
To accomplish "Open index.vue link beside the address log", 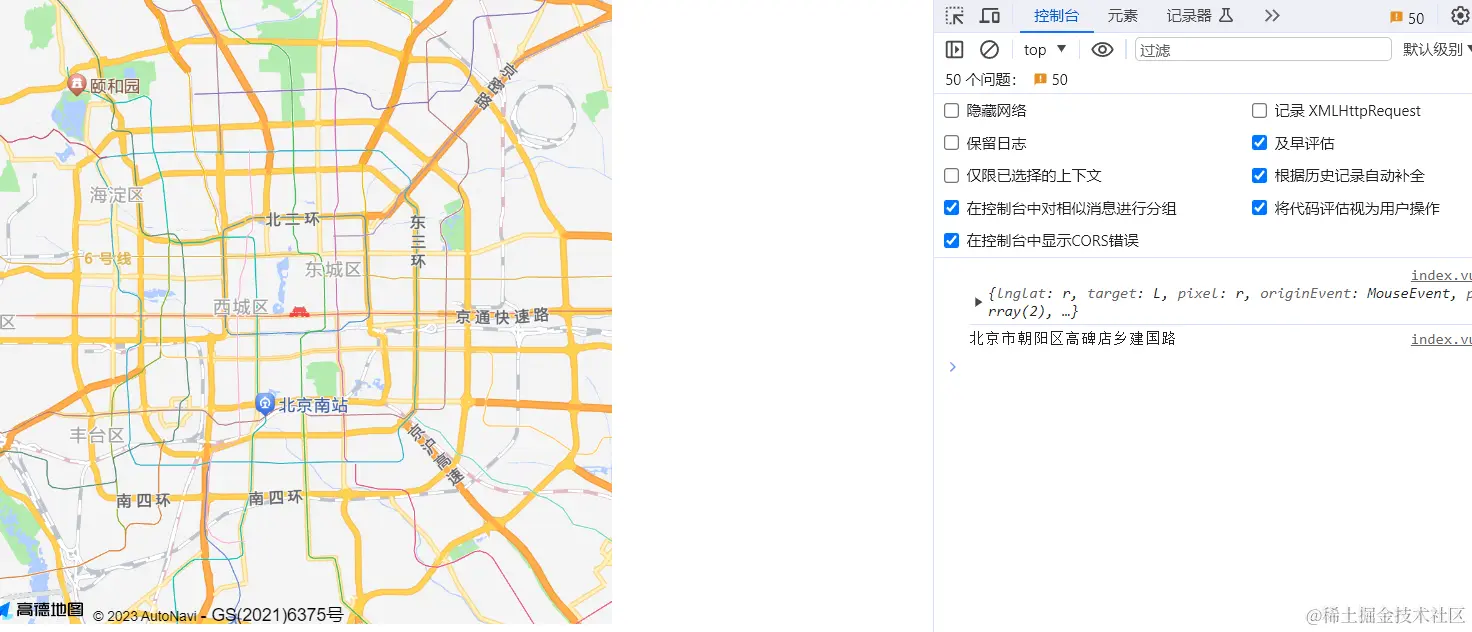I will [x=1441, y=339].
